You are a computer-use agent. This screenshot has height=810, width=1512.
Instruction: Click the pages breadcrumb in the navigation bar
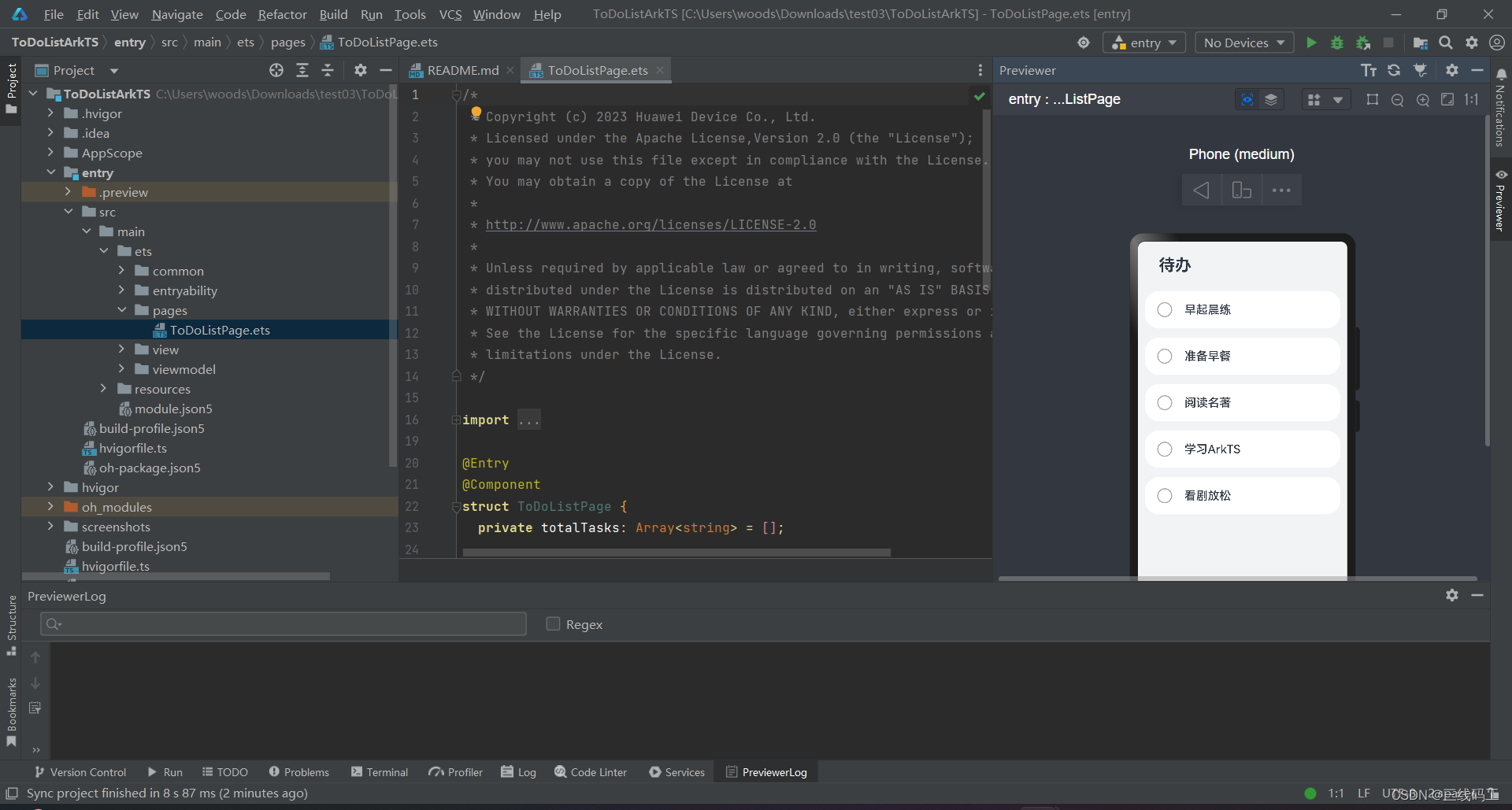coord(287,43)
